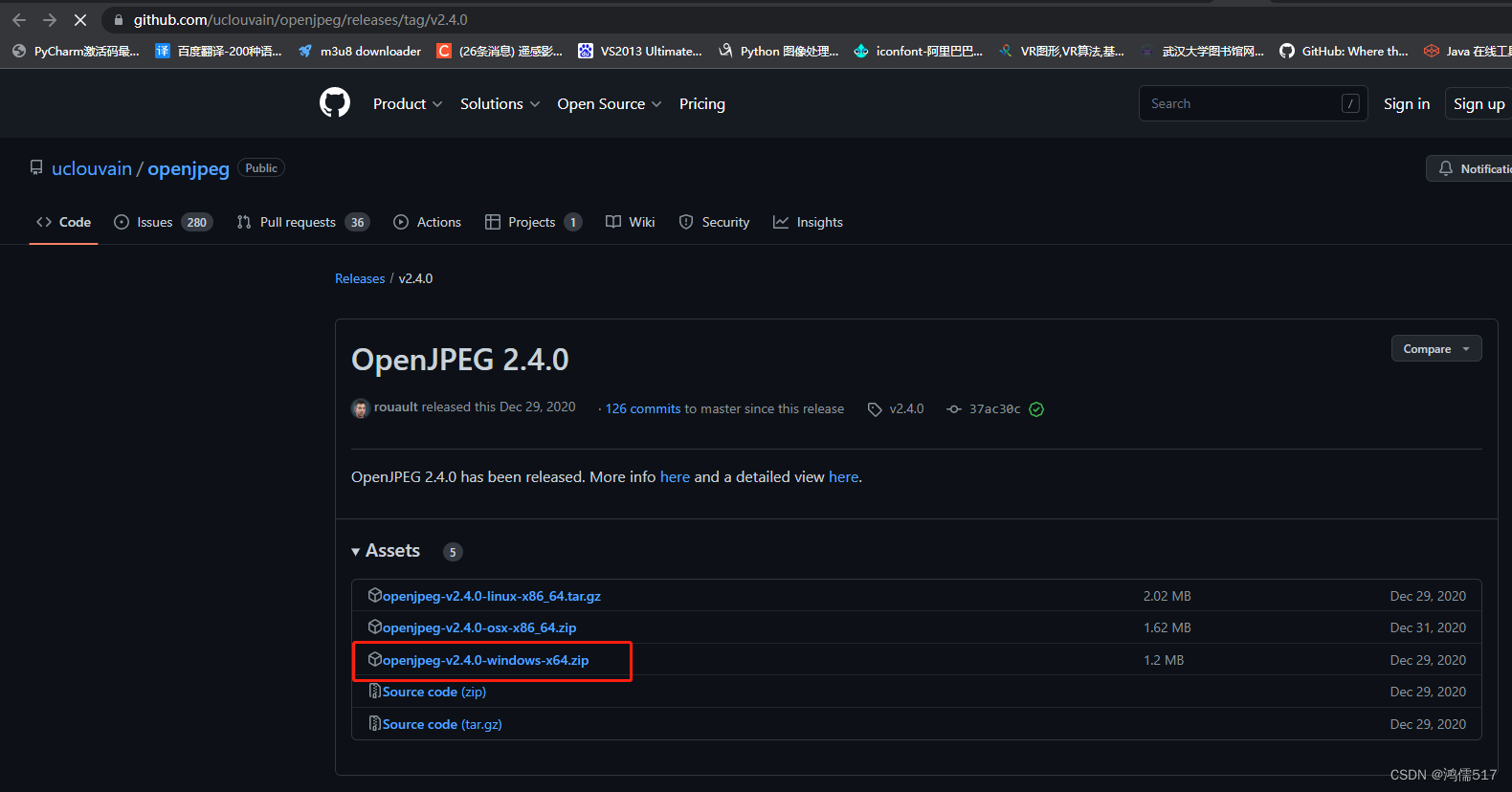Image resolution: width=1512 pixels, height=792 pixels.
Task: Open the VS2013 Ultimate bookmark
Action: [x=640, y=52]
